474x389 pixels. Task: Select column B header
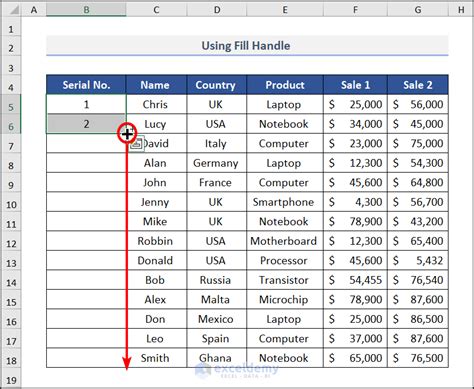point(86,10)
